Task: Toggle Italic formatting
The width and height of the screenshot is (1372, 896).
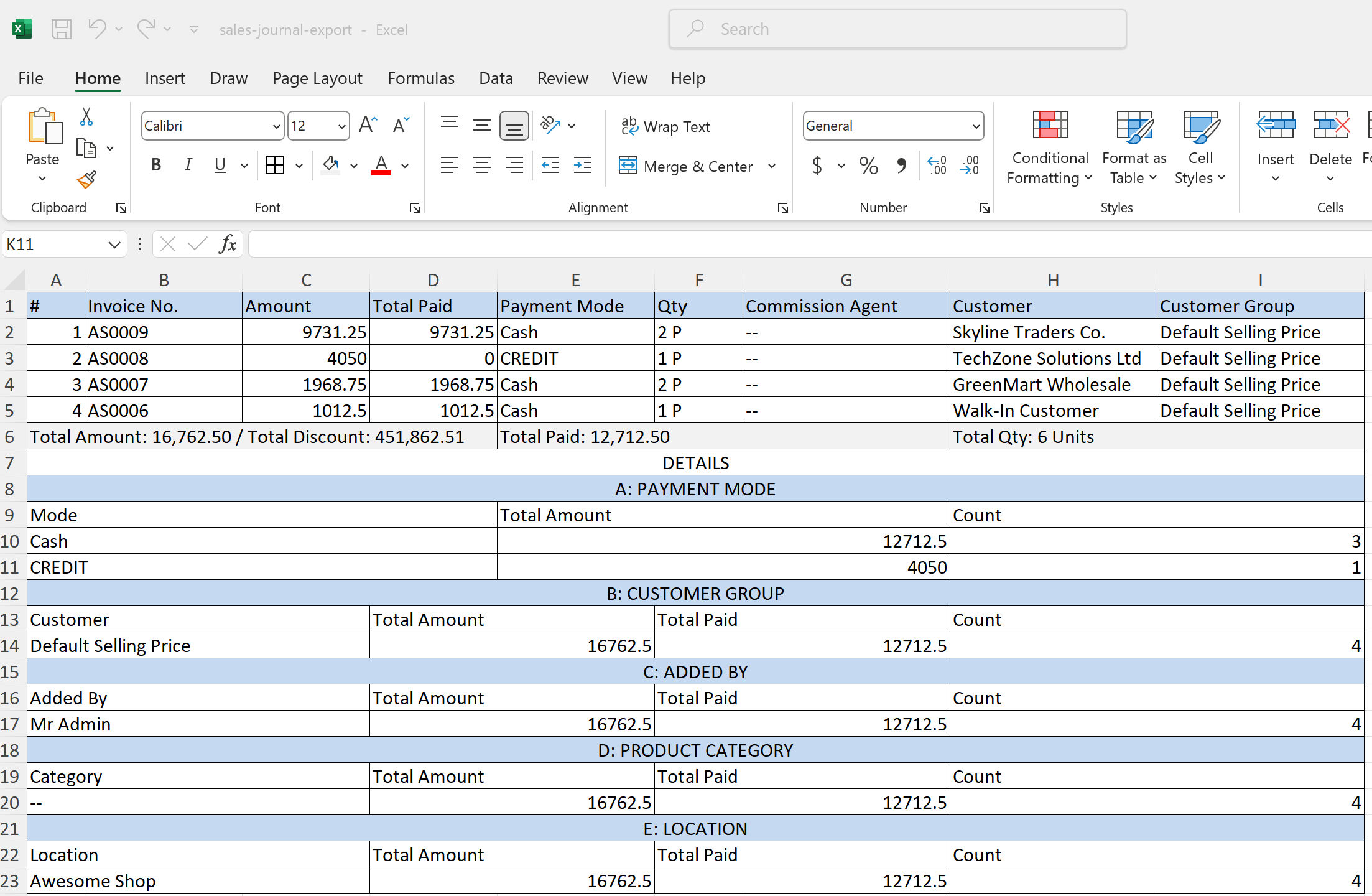Action: point(188,165)
